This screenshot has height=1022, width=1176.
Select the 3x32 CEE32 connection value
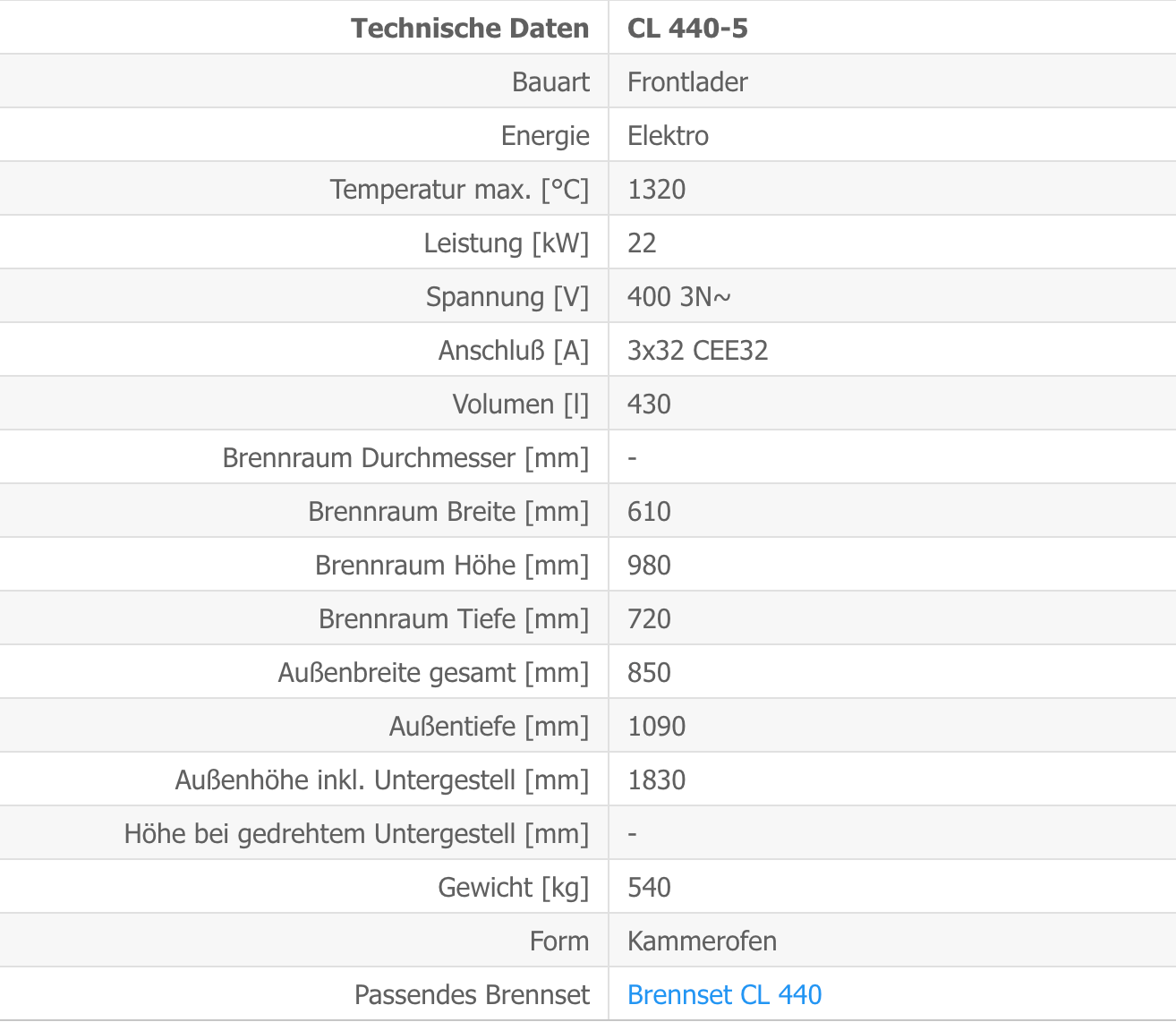697,350
